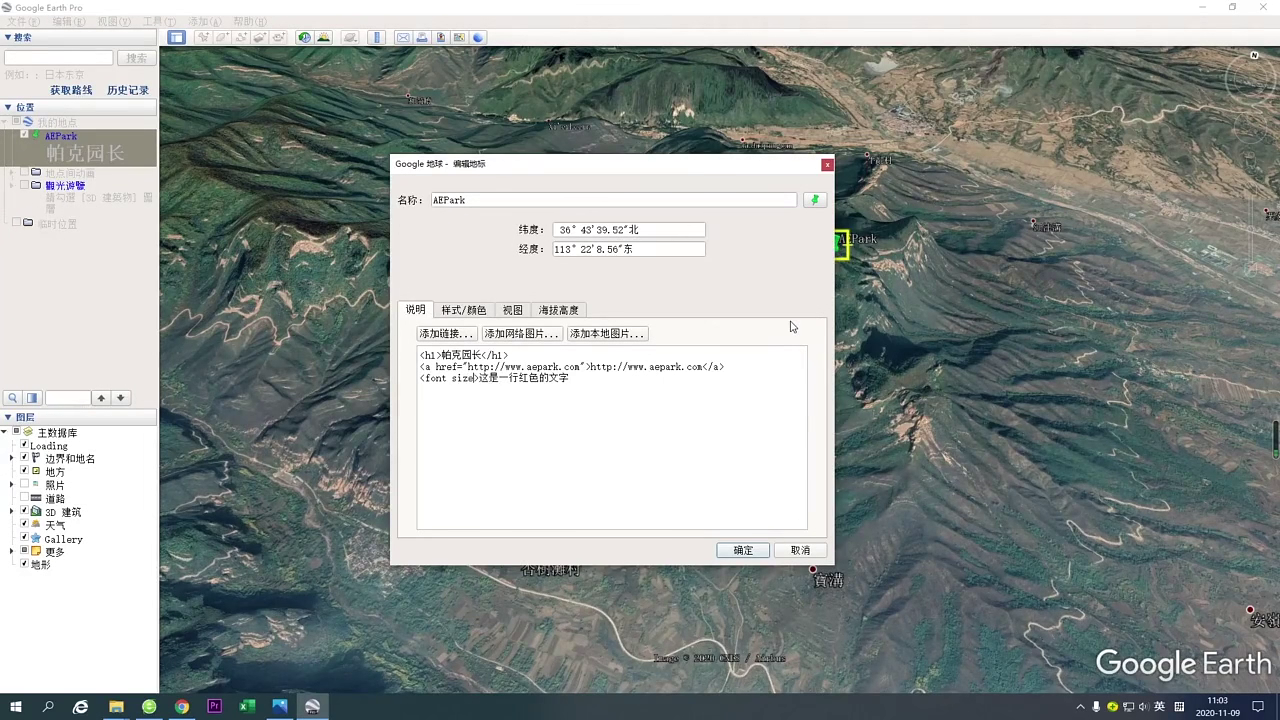Viewport: 1280px width, 720px height.
Task: Switch to the 说明 tab
Action: [415, 310]
